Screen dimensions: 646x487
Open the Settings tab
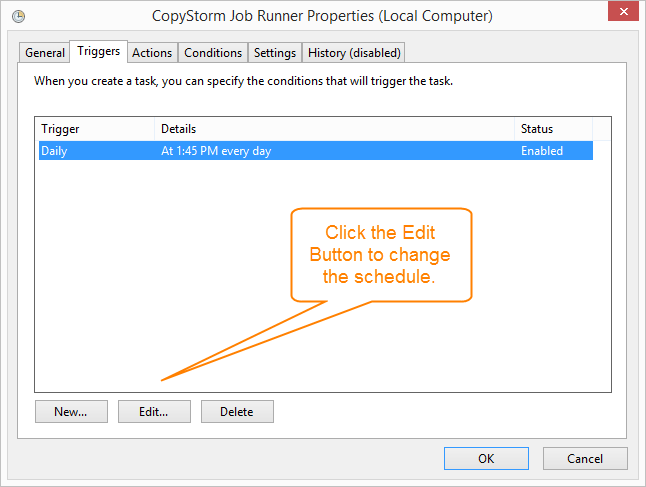click(x=275, y=53)
